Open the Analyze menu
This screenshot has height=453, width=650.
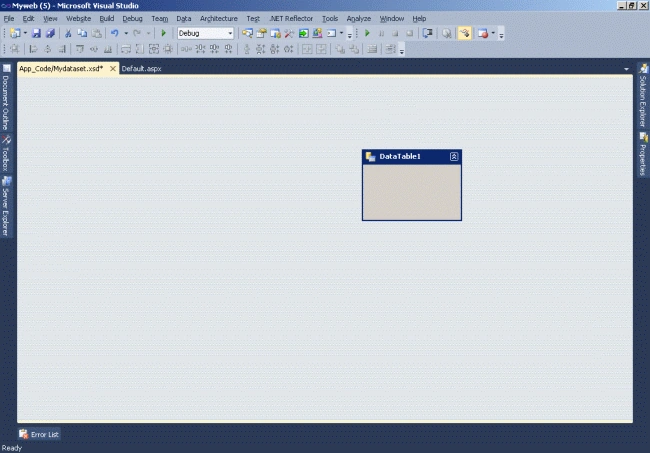pos(359,19)
